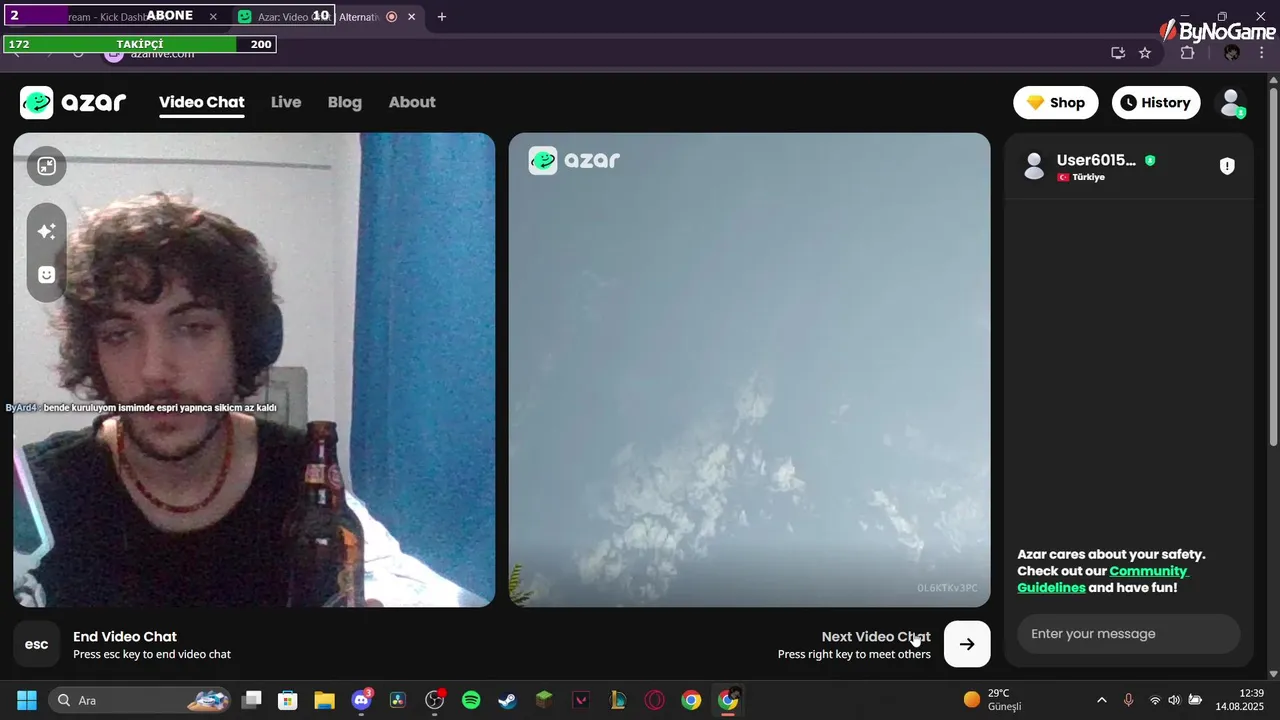Viewport: 1280px width, 720px height.
Task: Open the browser extensions puzzle icon
Action: pyautogui.click(x=1187, y=53)
